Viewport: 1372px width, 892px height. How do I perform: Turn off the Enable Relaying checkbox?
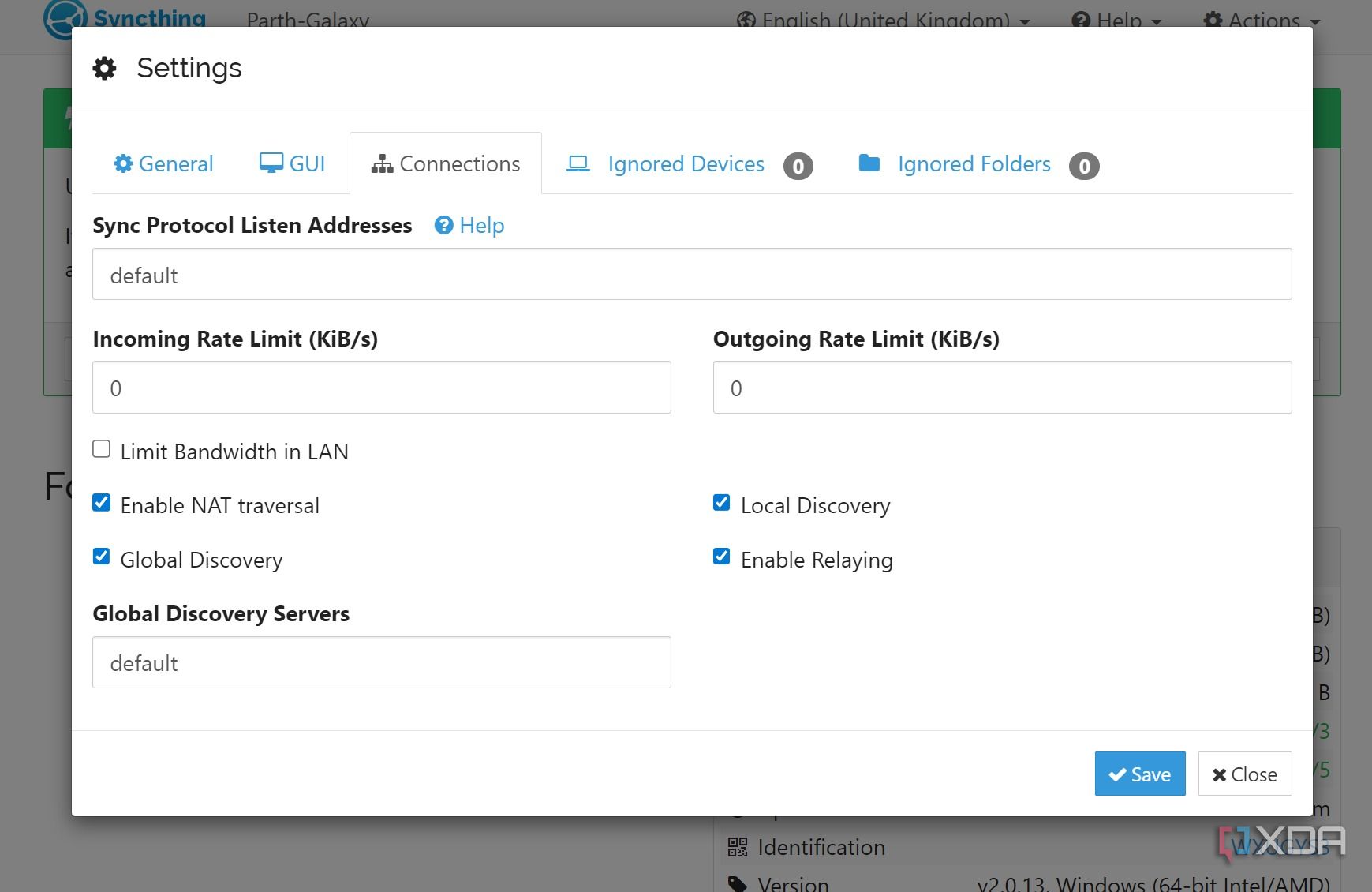[x=722, y=557]
